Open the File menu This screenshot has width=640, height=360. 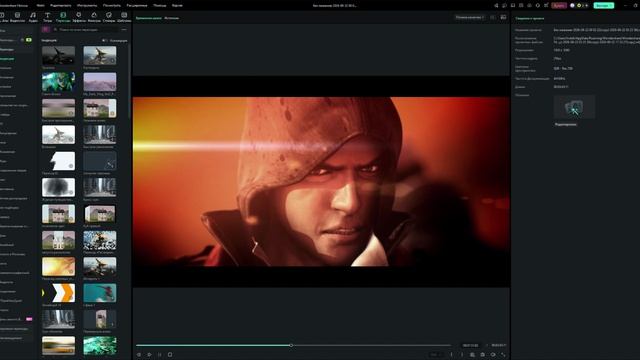pyautogui.click(x=40, y=6)
